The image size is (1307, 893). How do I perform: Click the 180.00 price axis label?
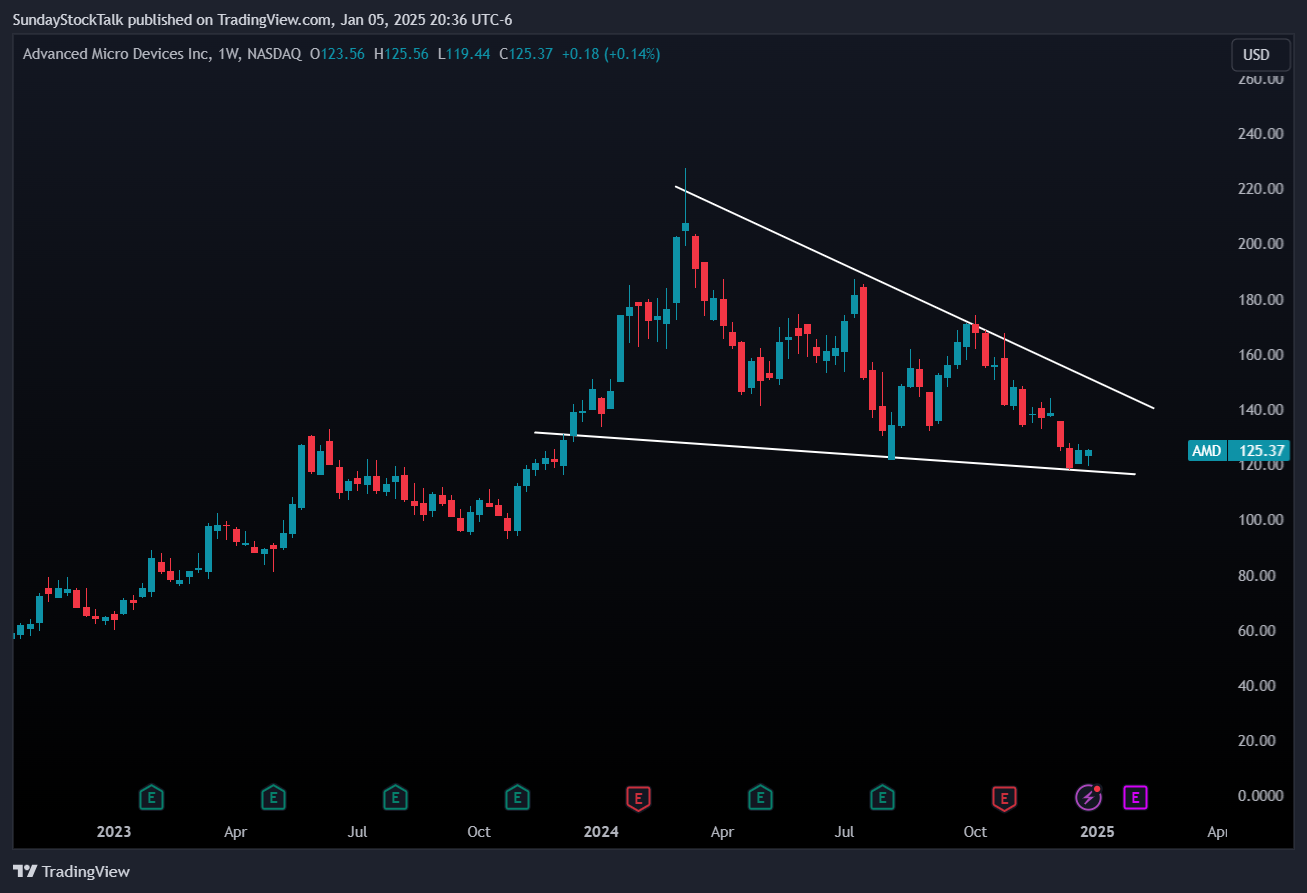tap(1260, 300)
